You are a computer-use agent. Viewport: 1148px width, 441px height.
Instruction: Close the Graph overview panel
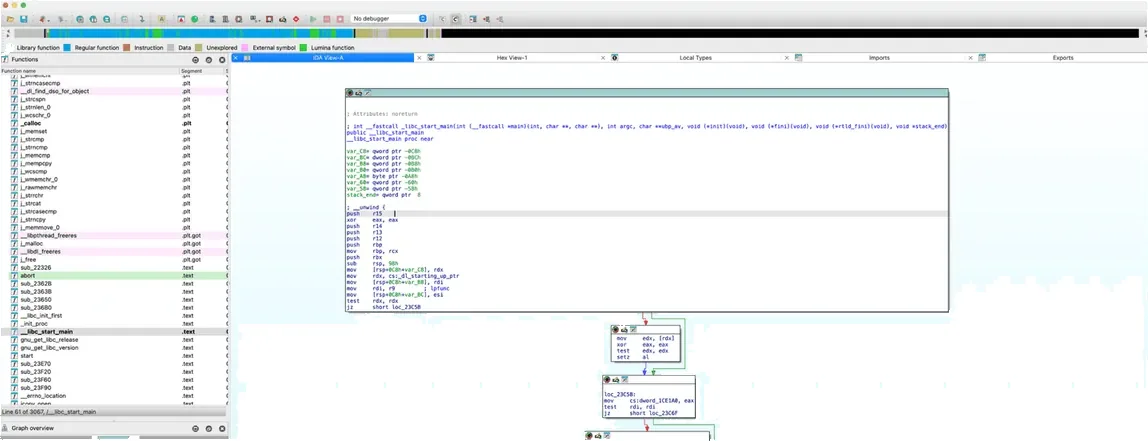tap(222, 428)
